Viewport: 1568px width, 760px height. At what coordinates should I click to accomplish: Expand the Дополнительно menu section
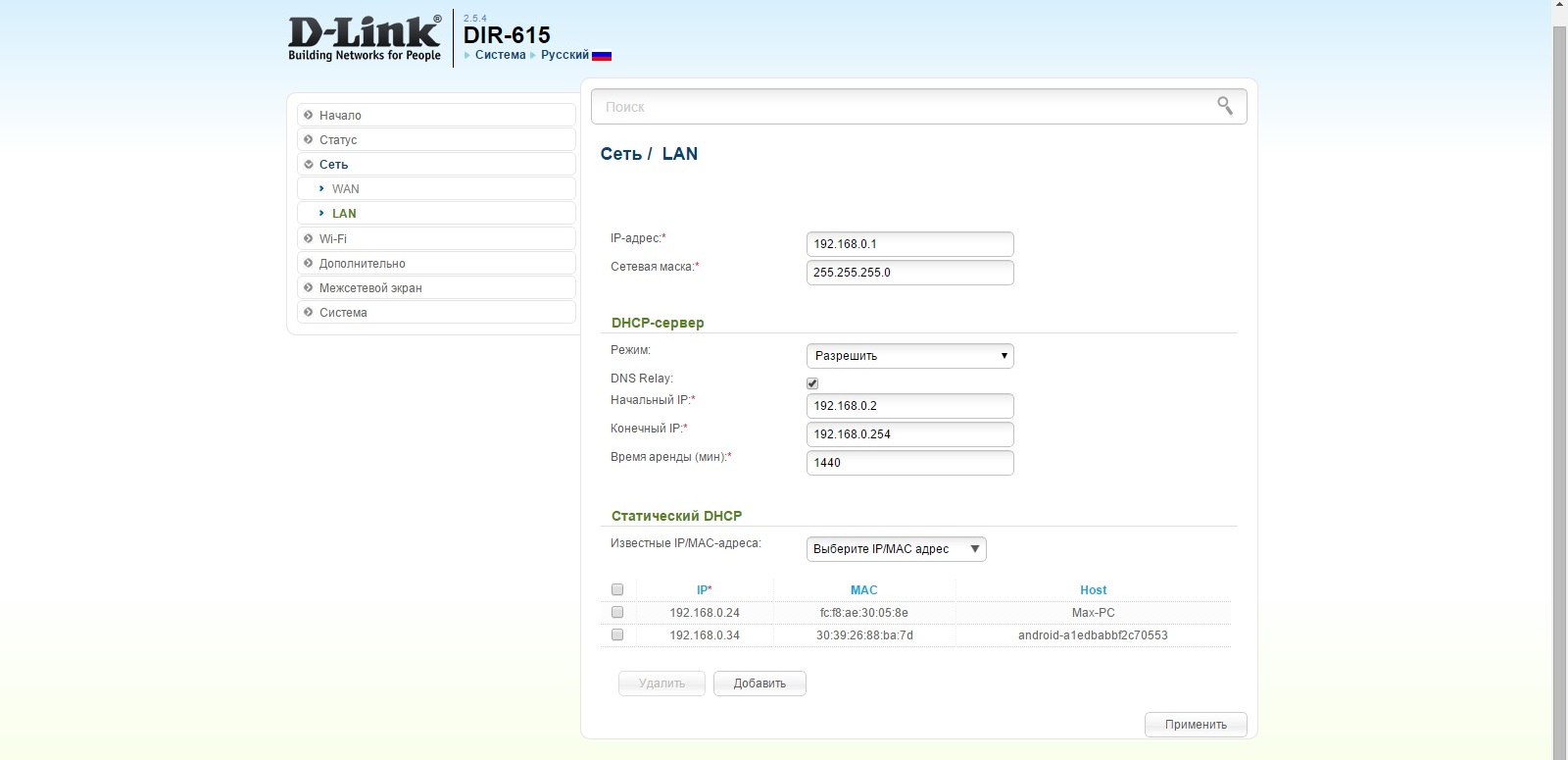coord(436,263)
